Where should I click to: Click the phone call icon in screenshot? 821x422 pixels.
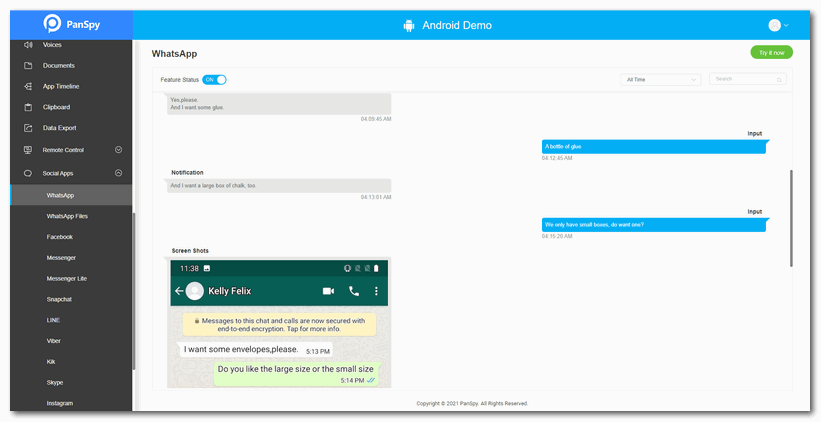354,291
